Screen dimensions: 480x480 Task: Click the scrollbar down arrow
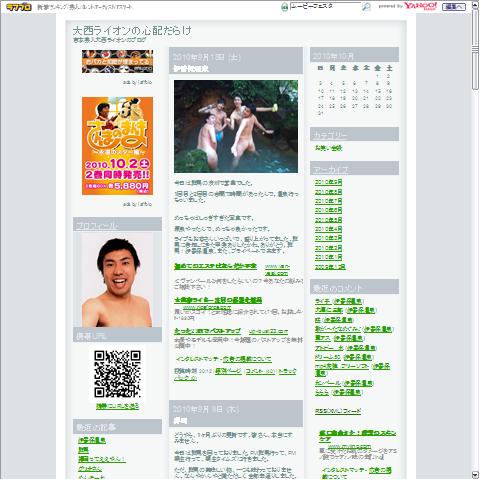(475, 475)
